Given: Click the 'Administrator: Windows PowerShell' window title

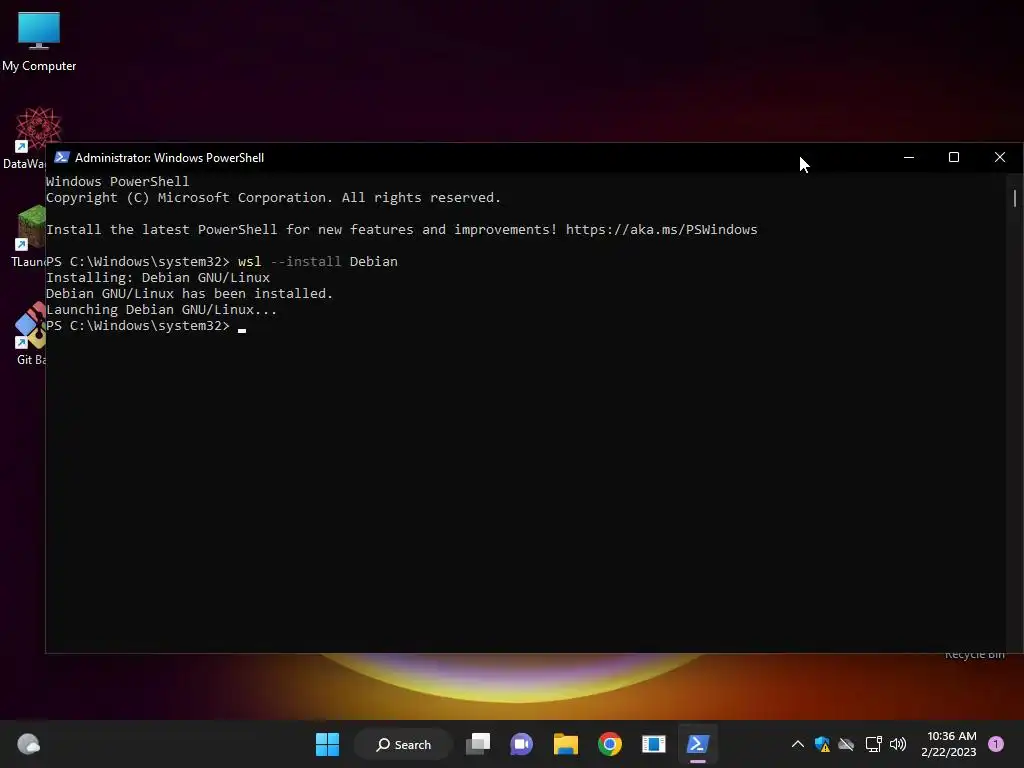Looking at the screenshot, I should point(169,157).
